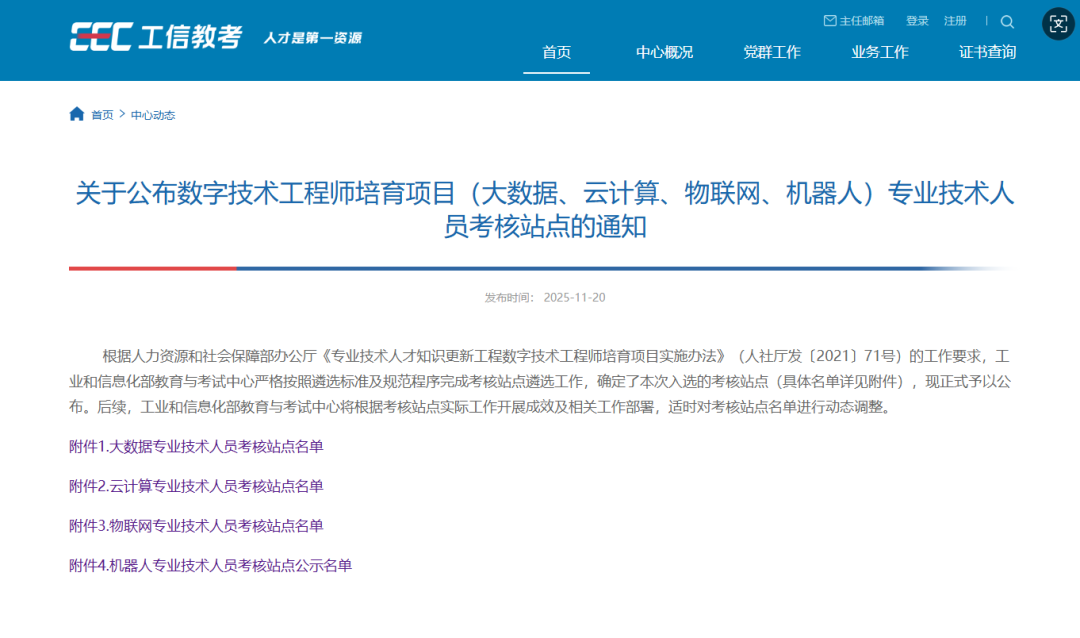The width and height of the screenshot is (1080, 638).
Task: Click the CEC 工信教考 logo
Action: click(x=156, y=37)
